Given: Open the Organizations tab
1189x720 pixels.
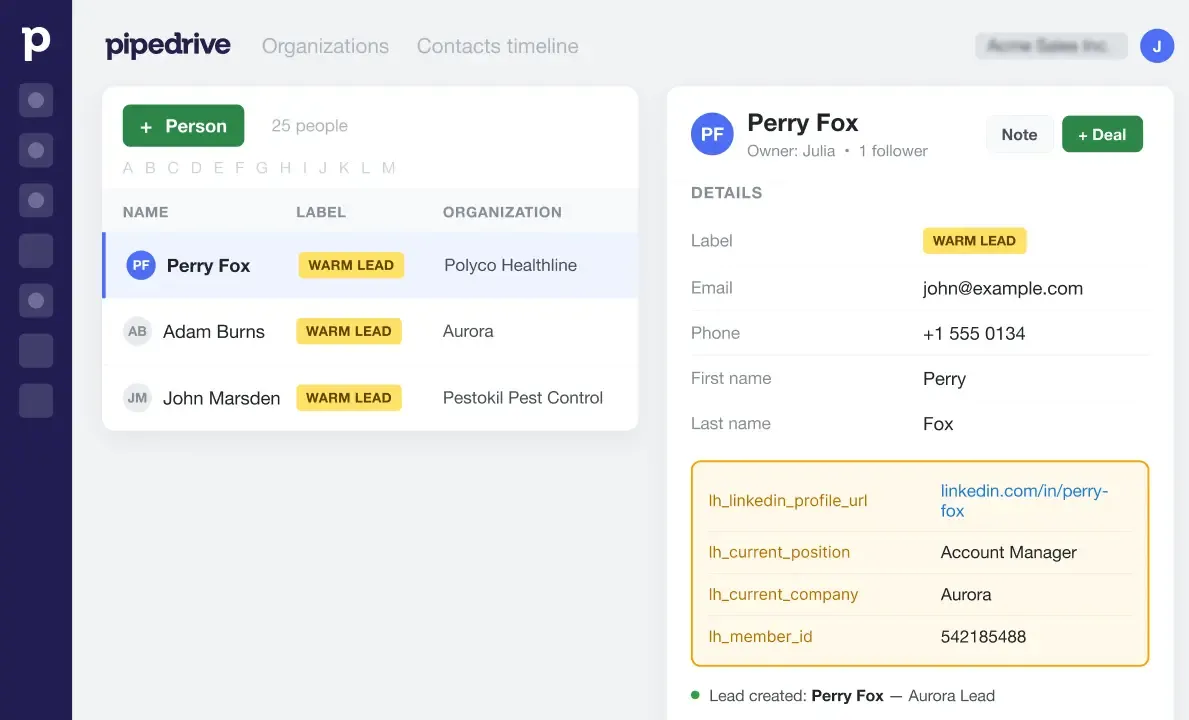Looking at the screenshot, I should (325, 46).
